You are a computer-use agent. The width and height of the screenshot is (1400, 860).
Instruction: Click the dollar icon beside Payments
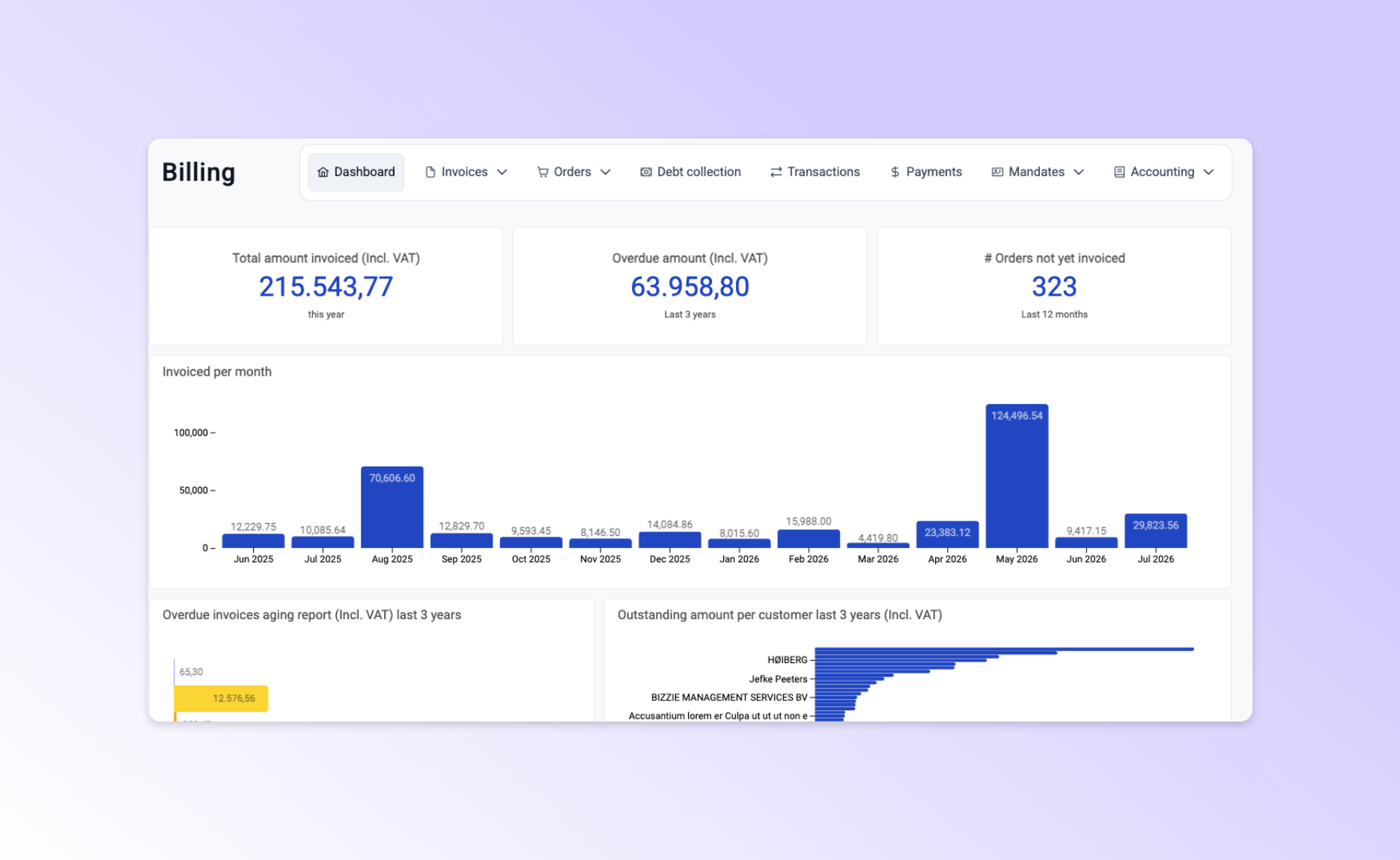coord(895,172)
